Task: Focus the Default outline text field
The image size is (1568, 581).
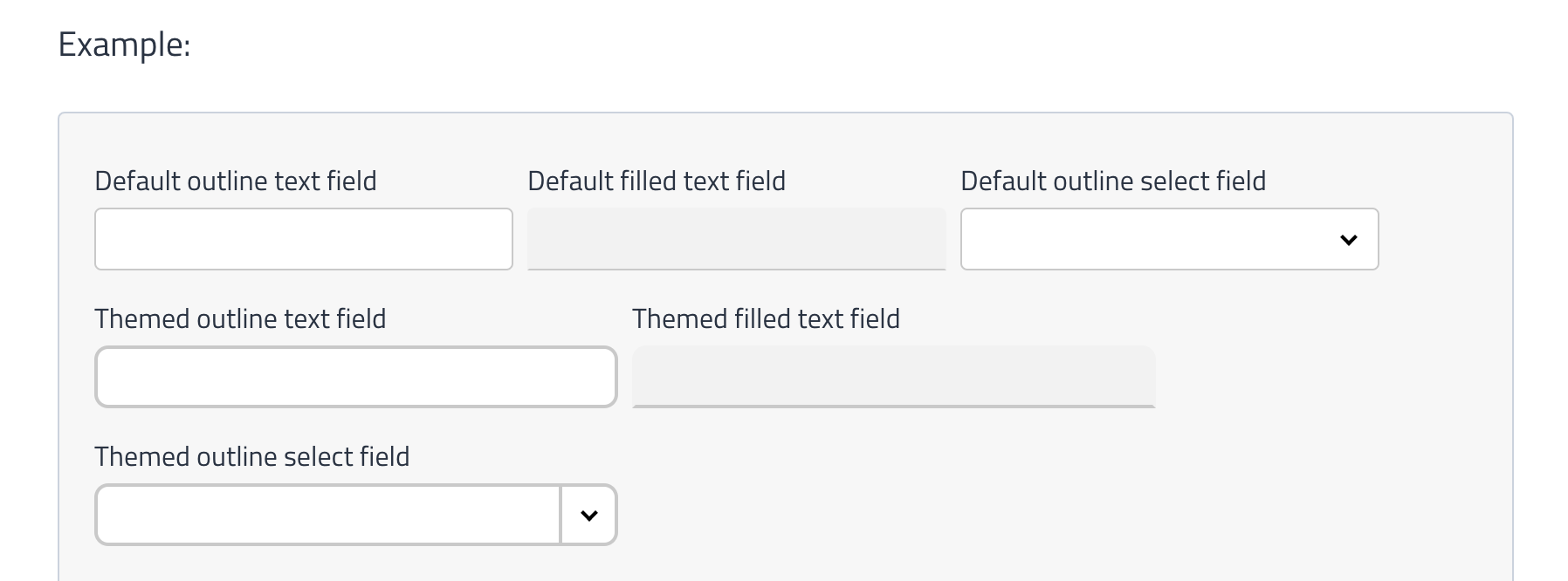Action: [303, 239]
